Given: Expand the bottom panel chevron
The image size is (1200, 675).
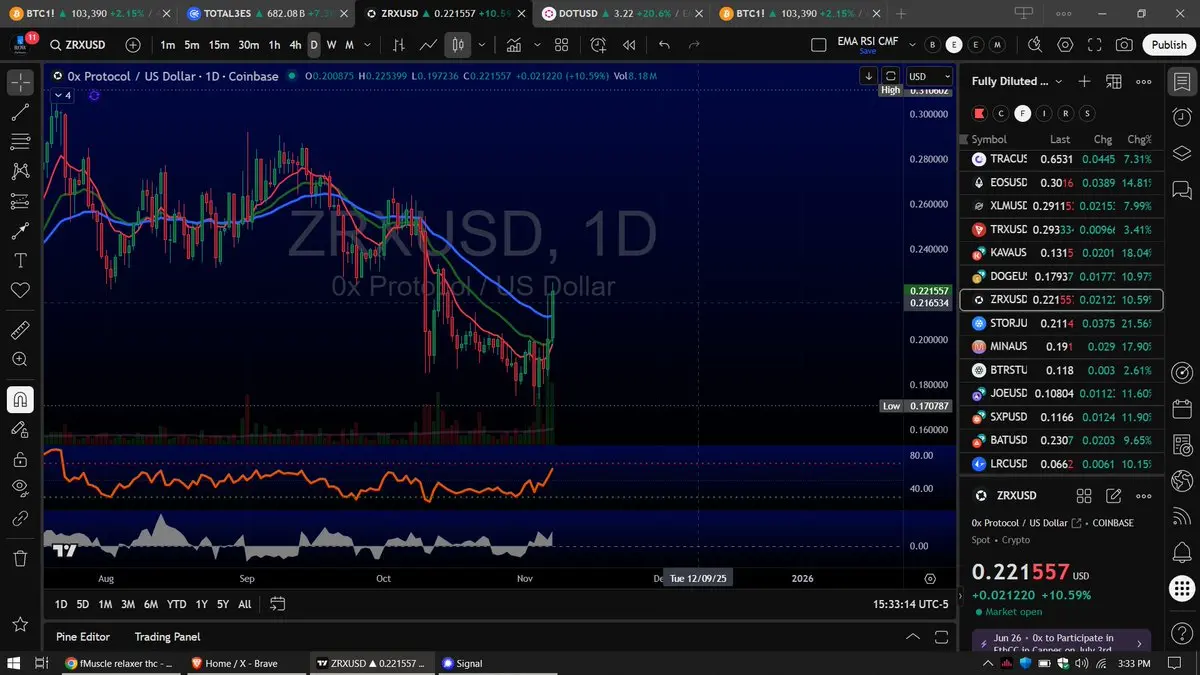Looking at the screenshot, I should [x=912, y=636].
